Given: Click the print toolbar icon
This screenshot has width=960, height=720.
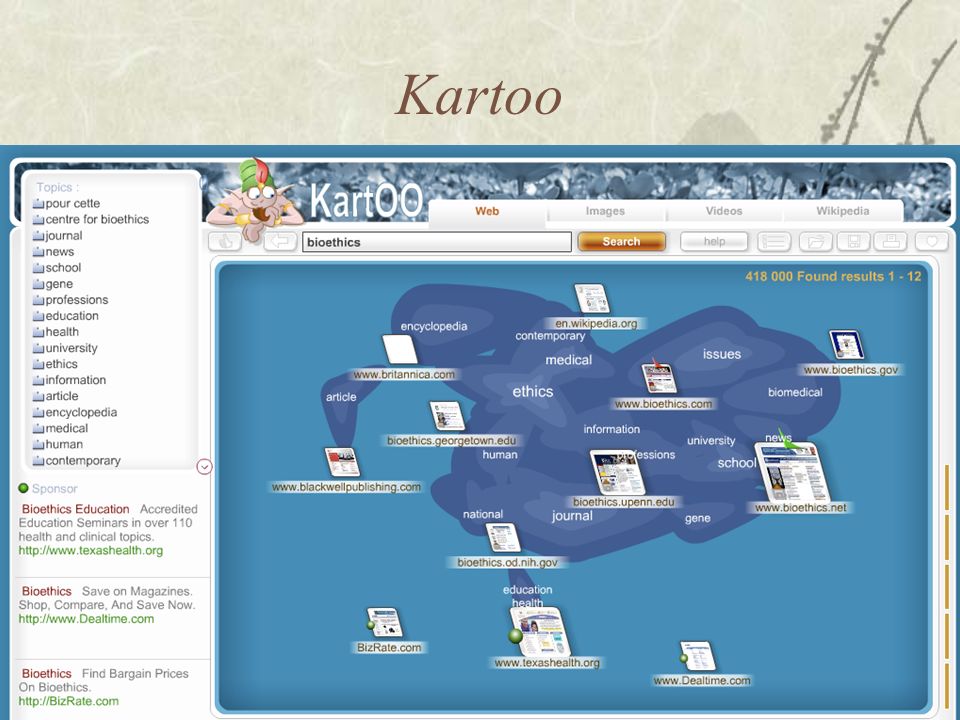Looking at the screenshot, I should click(891, 242).
